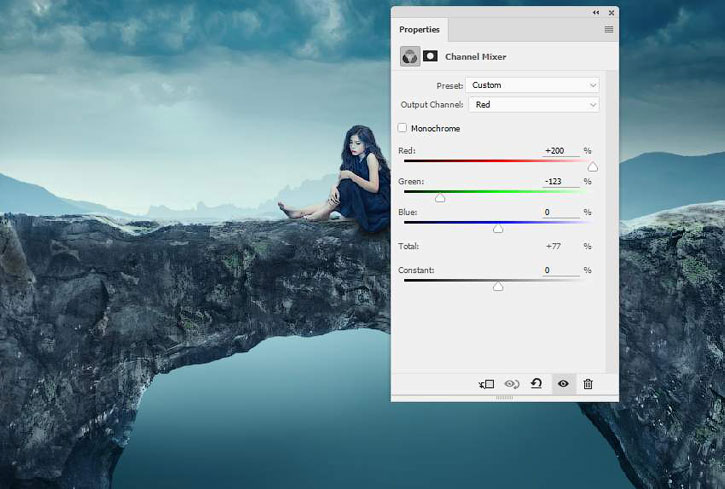This screenshot has height=489, width=725.
Task: Click the Green channel slider handle
Action: point(440,198)
